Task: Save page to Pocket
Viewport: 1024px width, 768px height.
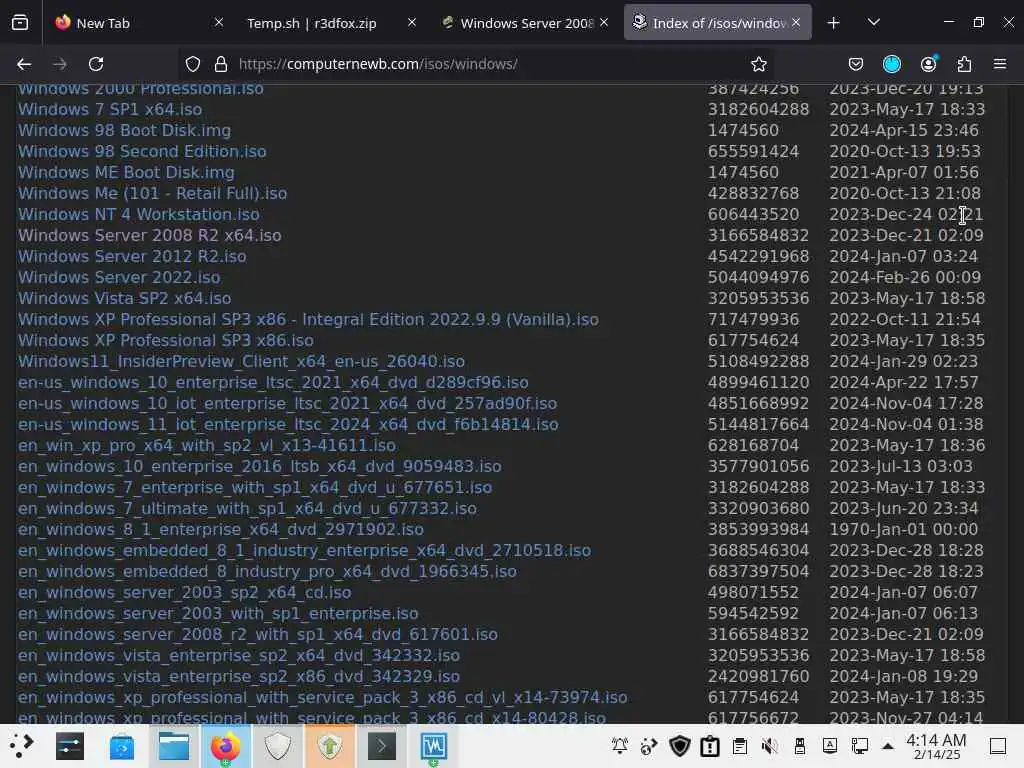Action: [x=856, y=64]
